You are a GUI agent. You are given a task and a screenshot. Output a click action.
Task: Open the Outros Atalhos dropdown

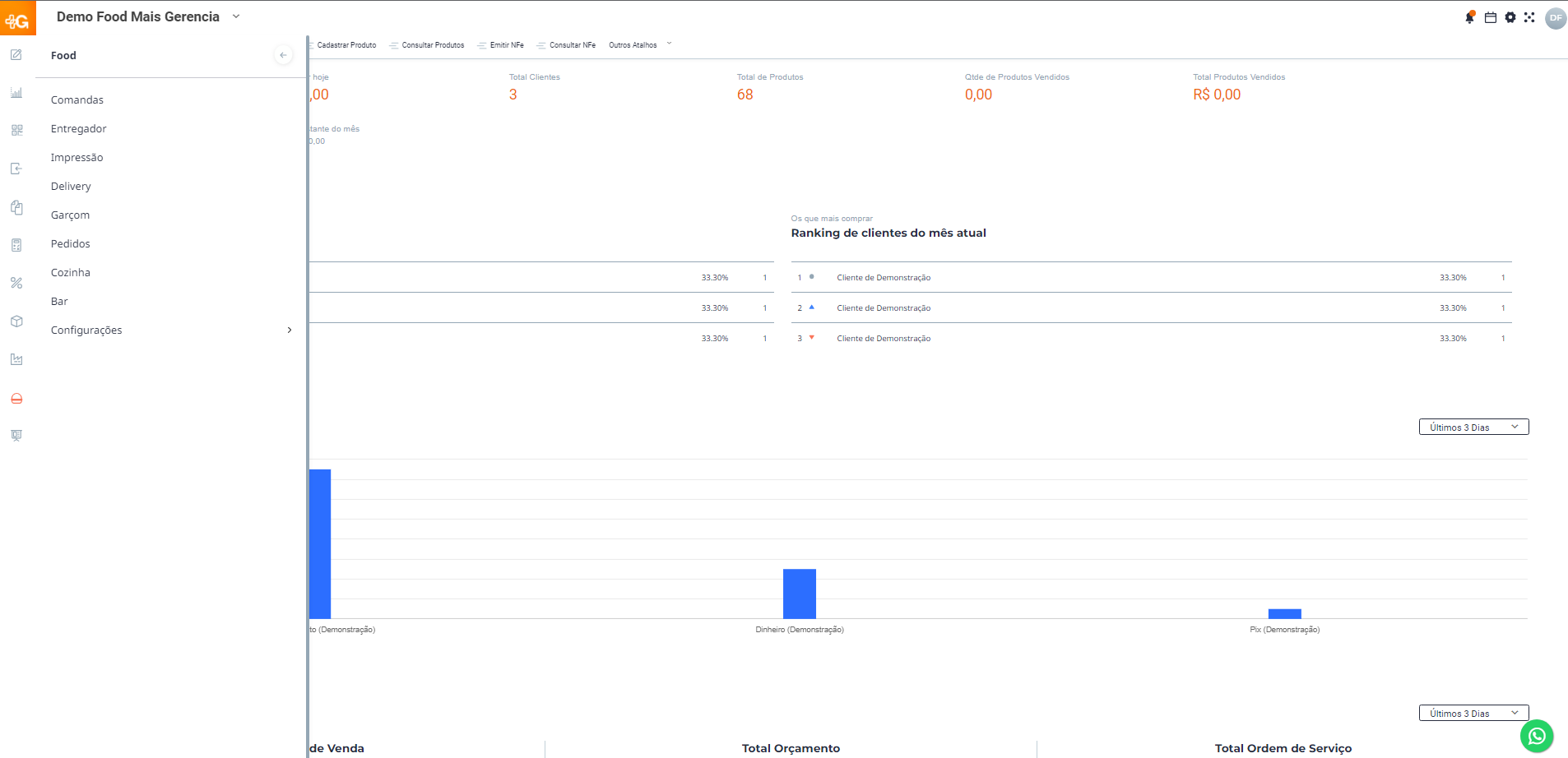tap(639, 45)
